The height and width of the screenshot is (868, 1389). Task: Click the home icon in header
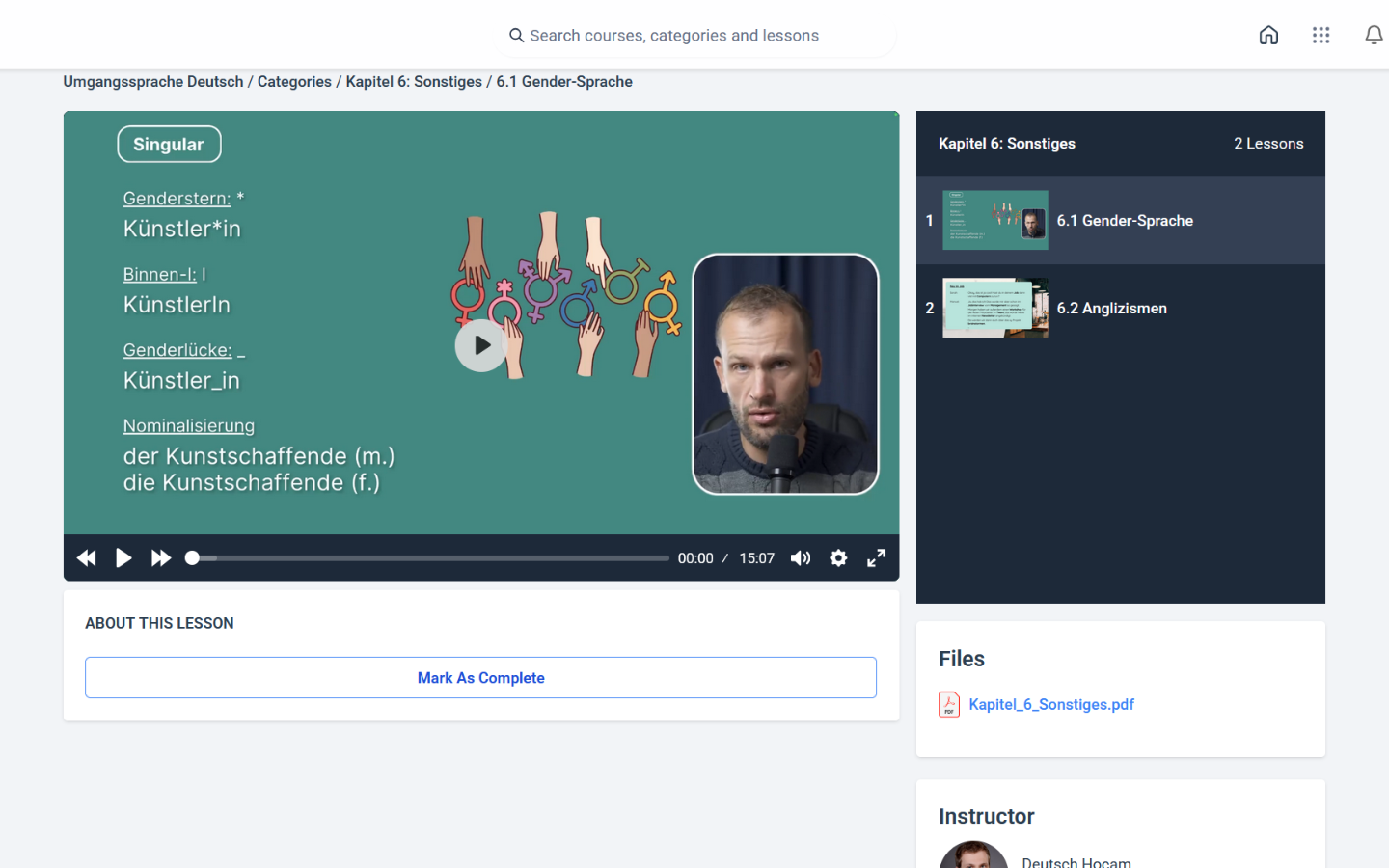1268,36
